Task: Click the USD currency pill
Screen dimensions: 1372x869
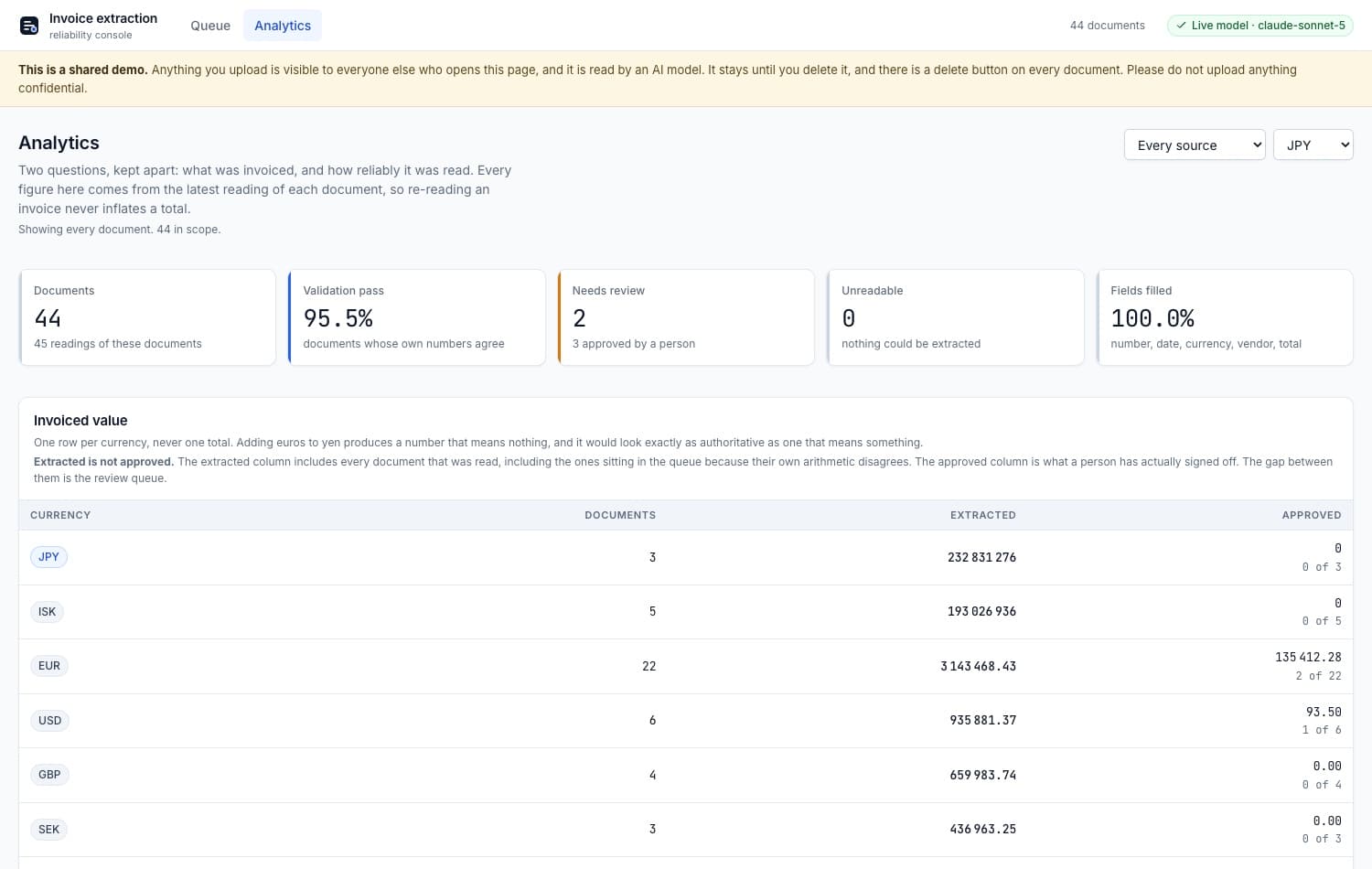Action: [49, 720]
